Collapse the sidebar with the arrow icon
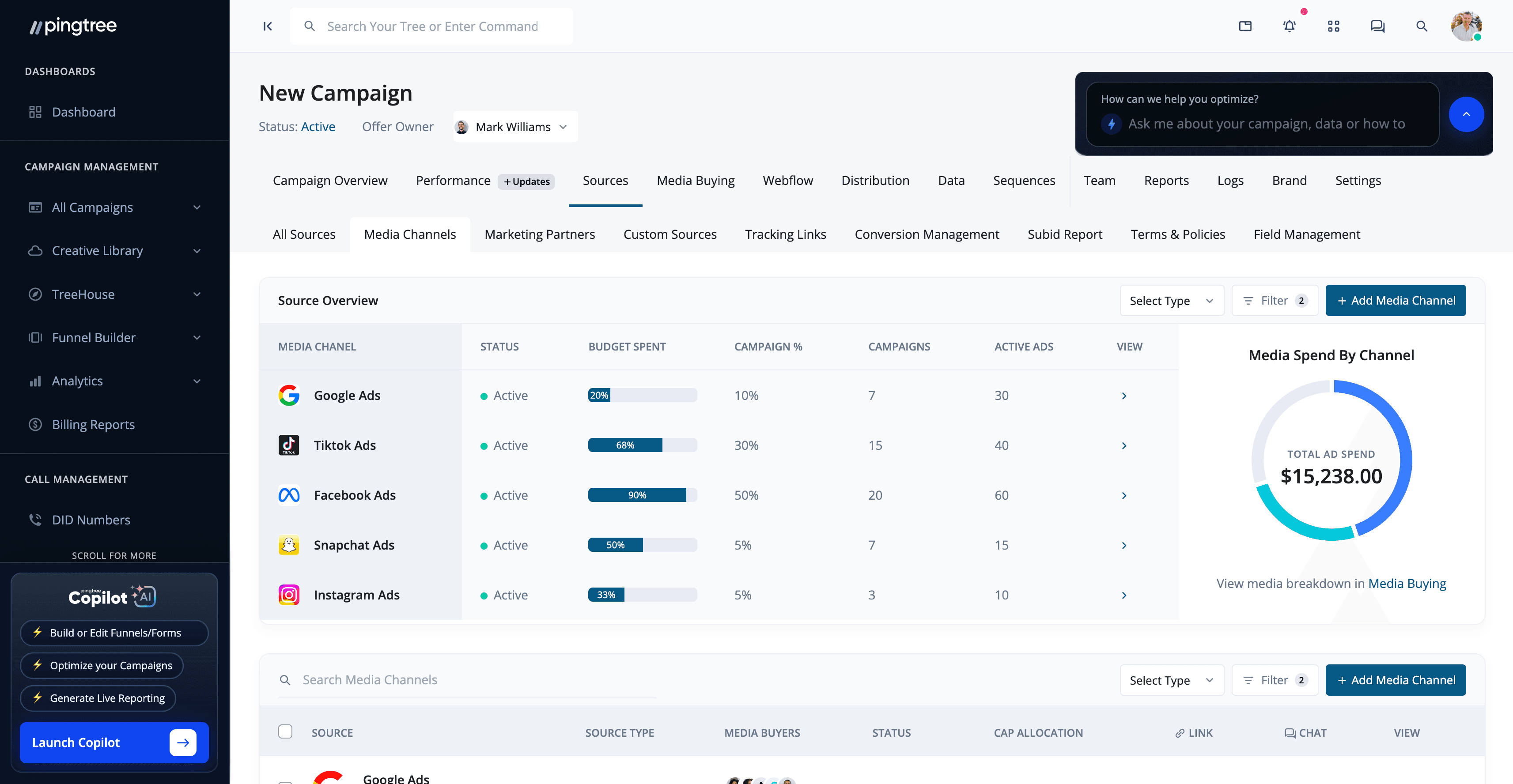The image size is (1513, 784). (267, 26)
